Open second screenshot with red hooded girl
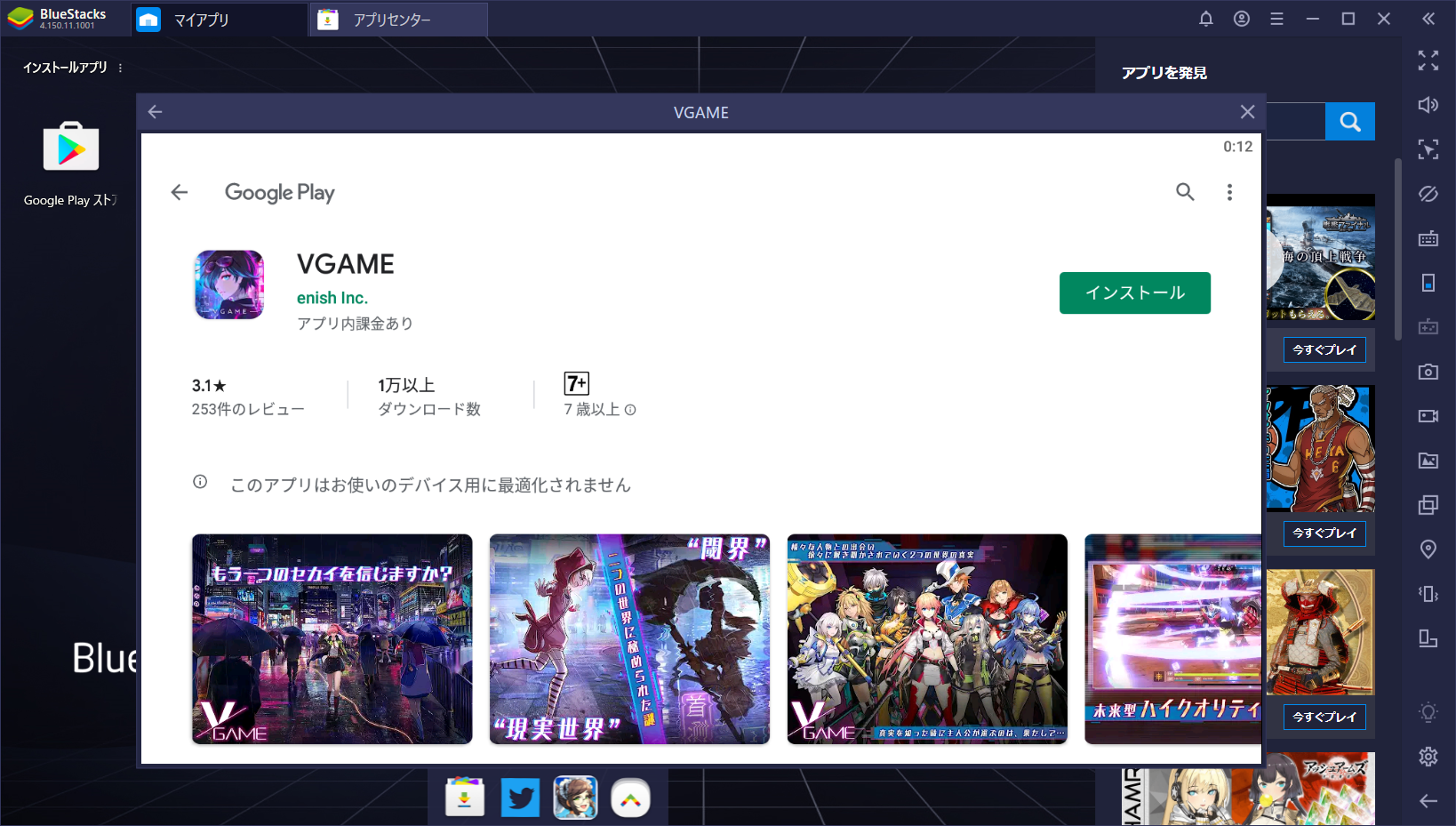This screenshot has width=1456, height=826. [629, 638]
